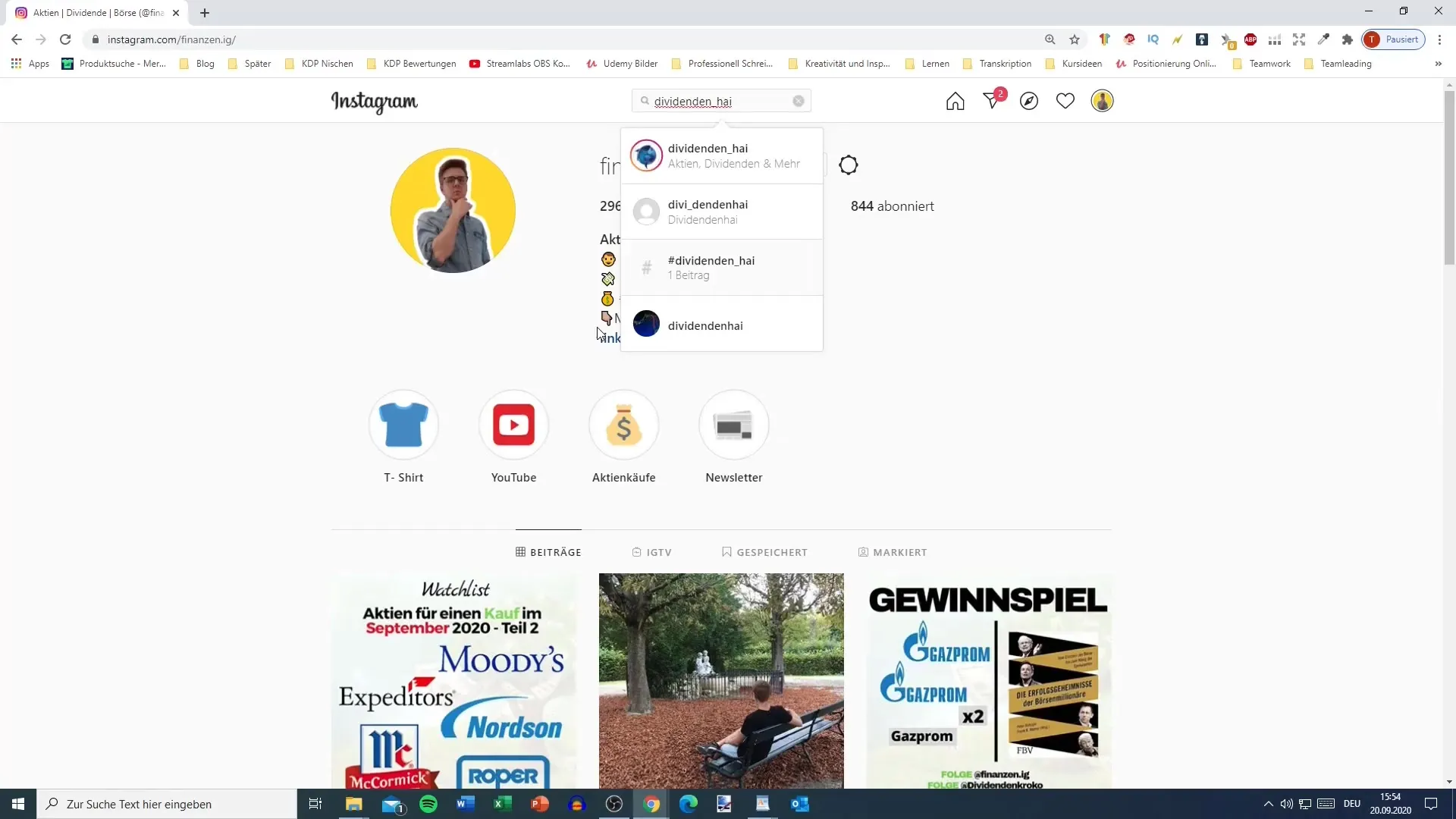The image size is (1456, 819).
Task: Open a new browser tab
Action: click(x=204, y=13)
